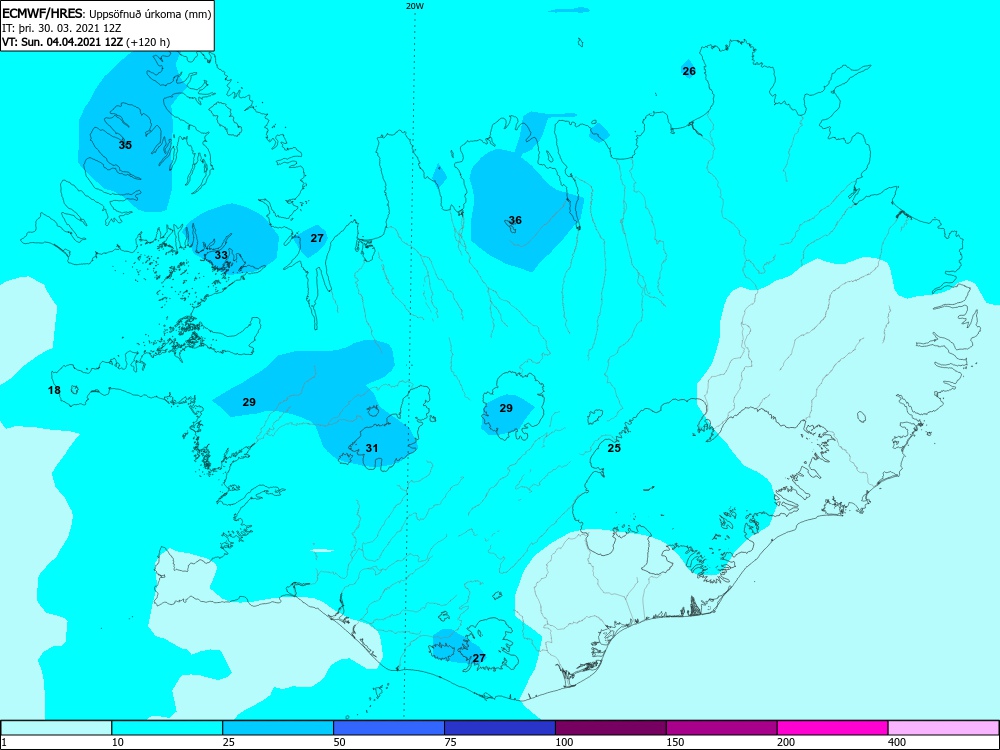Screen dimensions: 1000x750
Task: Pick the sky blue 25–50 legend swatch
Action: pos(278,728)
